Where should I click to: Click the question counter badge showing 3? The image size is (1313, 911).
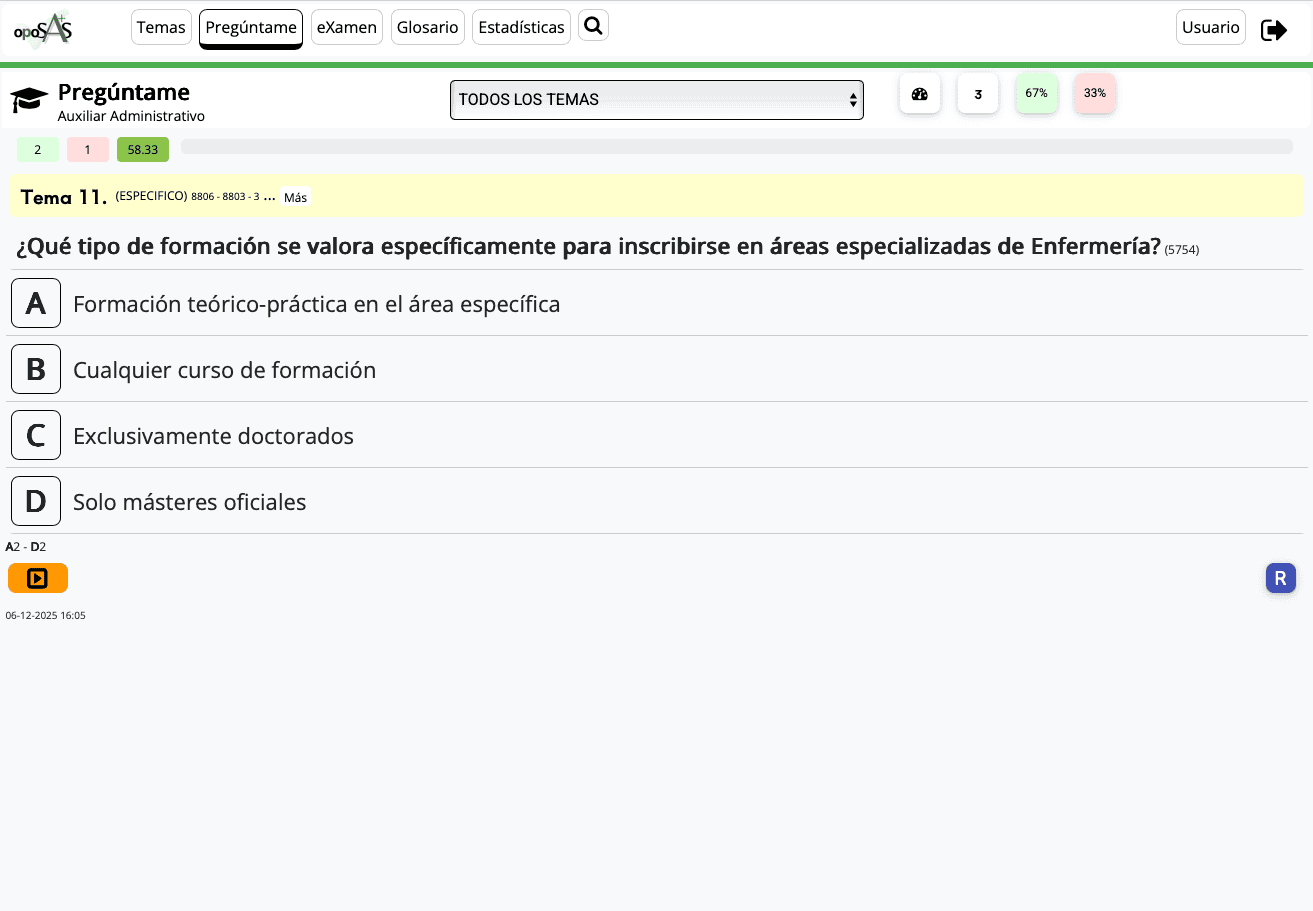(x=977, y=93)
